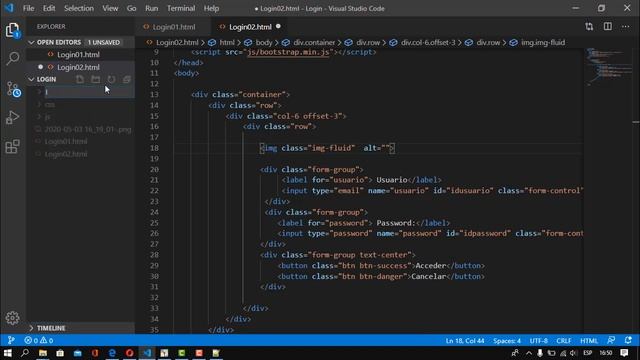Click the ESP keyboard language indicator
The image size is (640, 360).
(588, 353)
